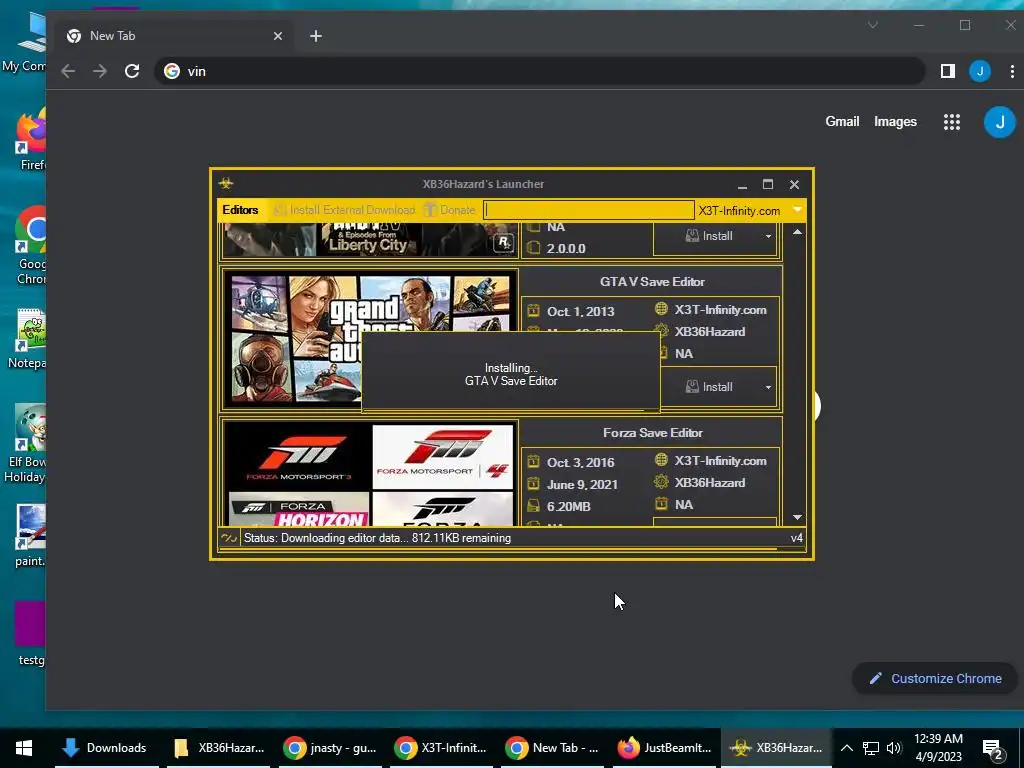Click the icon beside Forza NA entry
Viewport: 1024px width, 768px height.
[x=662, y=504]
